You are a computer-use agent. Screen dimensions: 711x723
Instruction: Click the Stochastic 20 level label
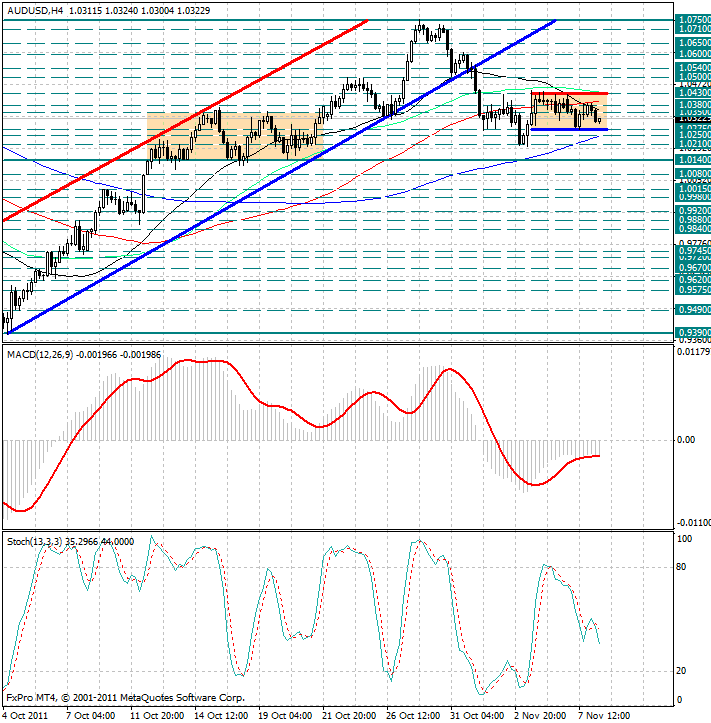tap(681, 671)
